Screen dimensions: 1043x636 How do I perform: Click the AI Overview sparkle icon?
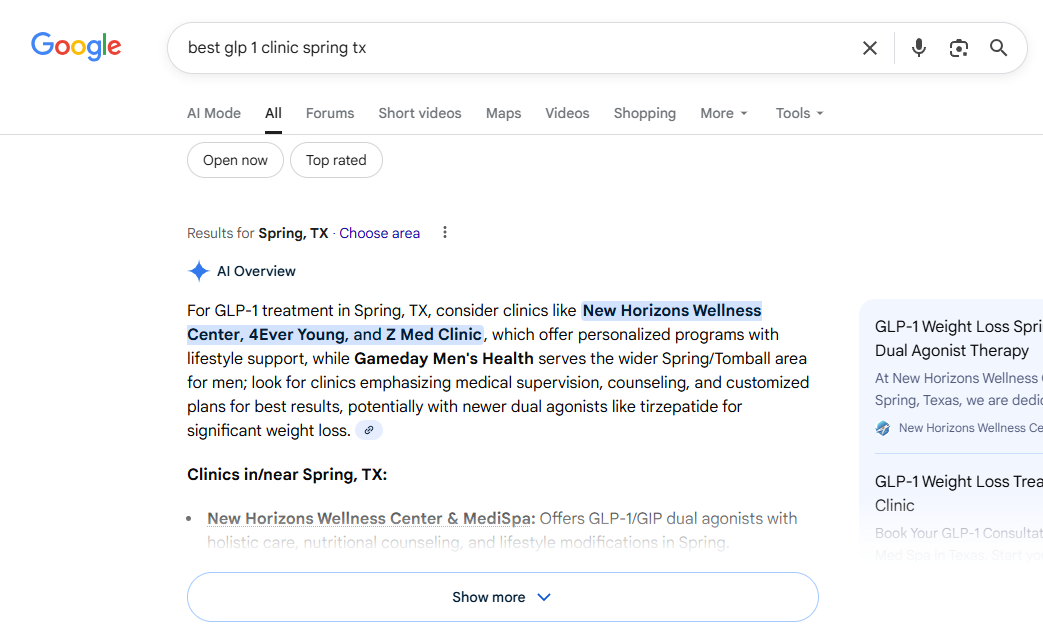(x=198, y=271)
